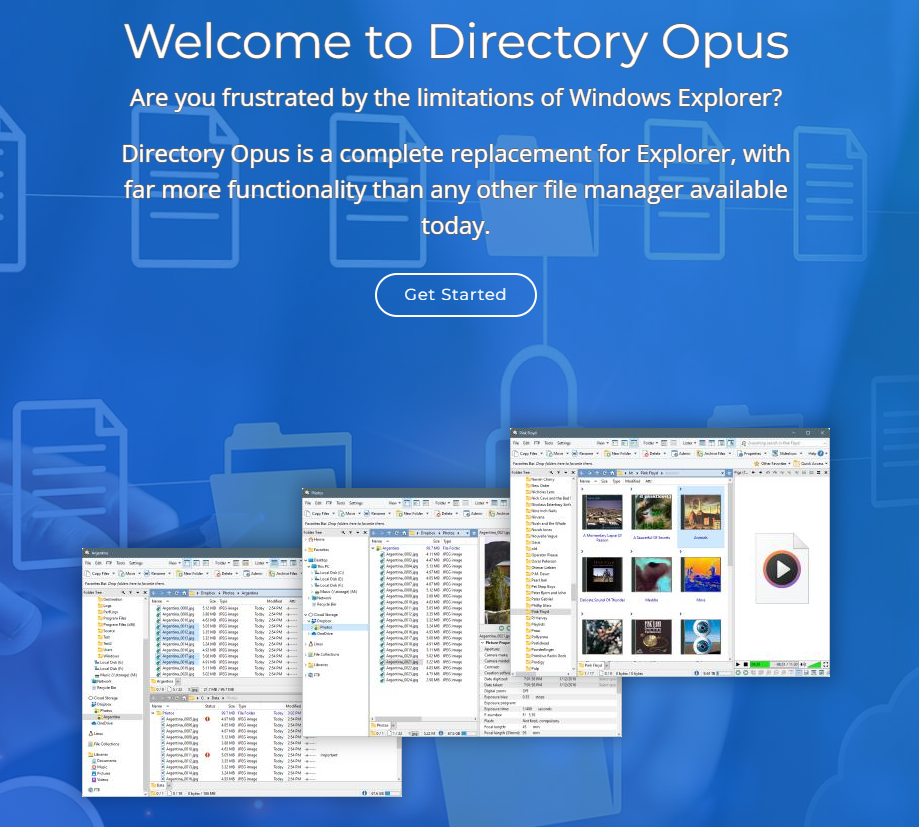Open the Photos window screenshot

click(406, 612)
